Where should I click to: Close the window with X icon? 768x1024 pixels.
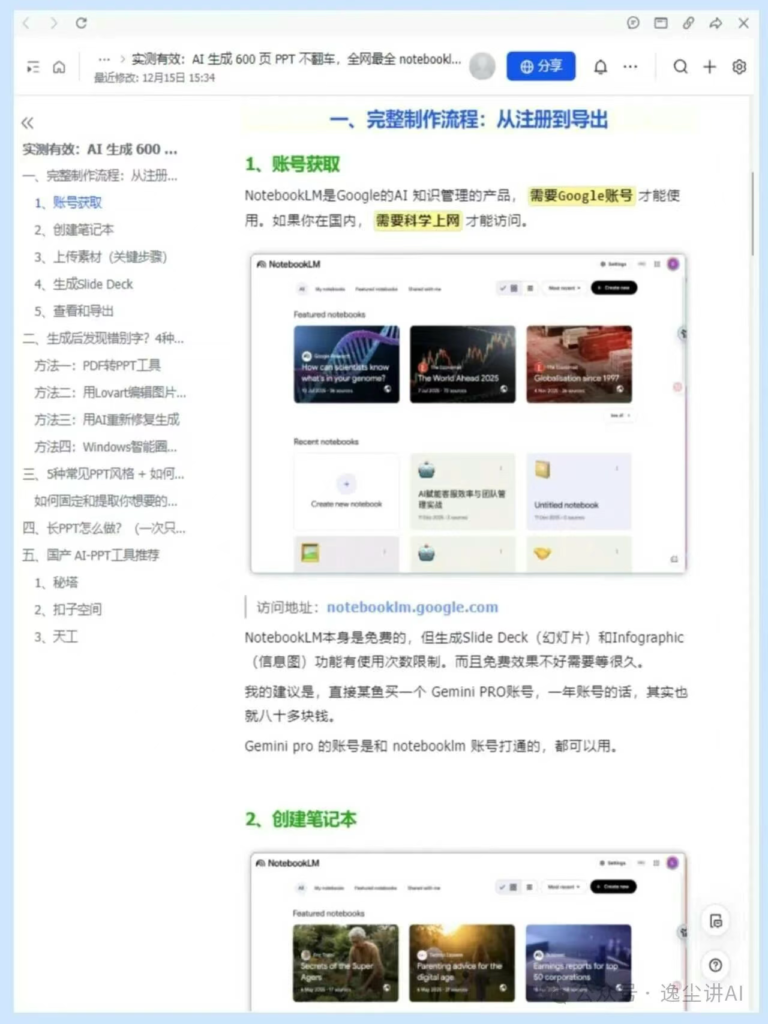pyautogui.click(x=743, y=24)
